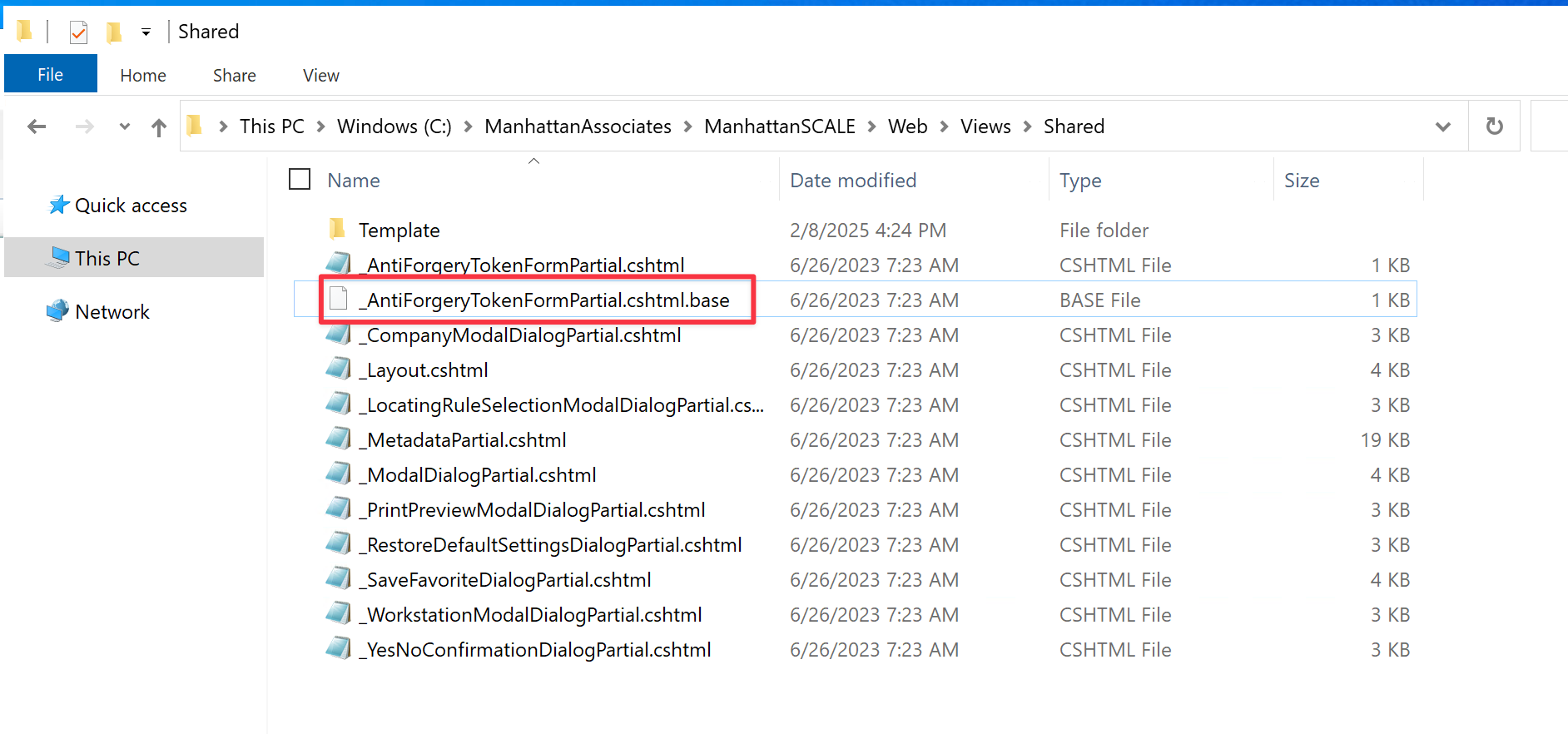Click the Properties icon in the quick access toolbar

78,32
